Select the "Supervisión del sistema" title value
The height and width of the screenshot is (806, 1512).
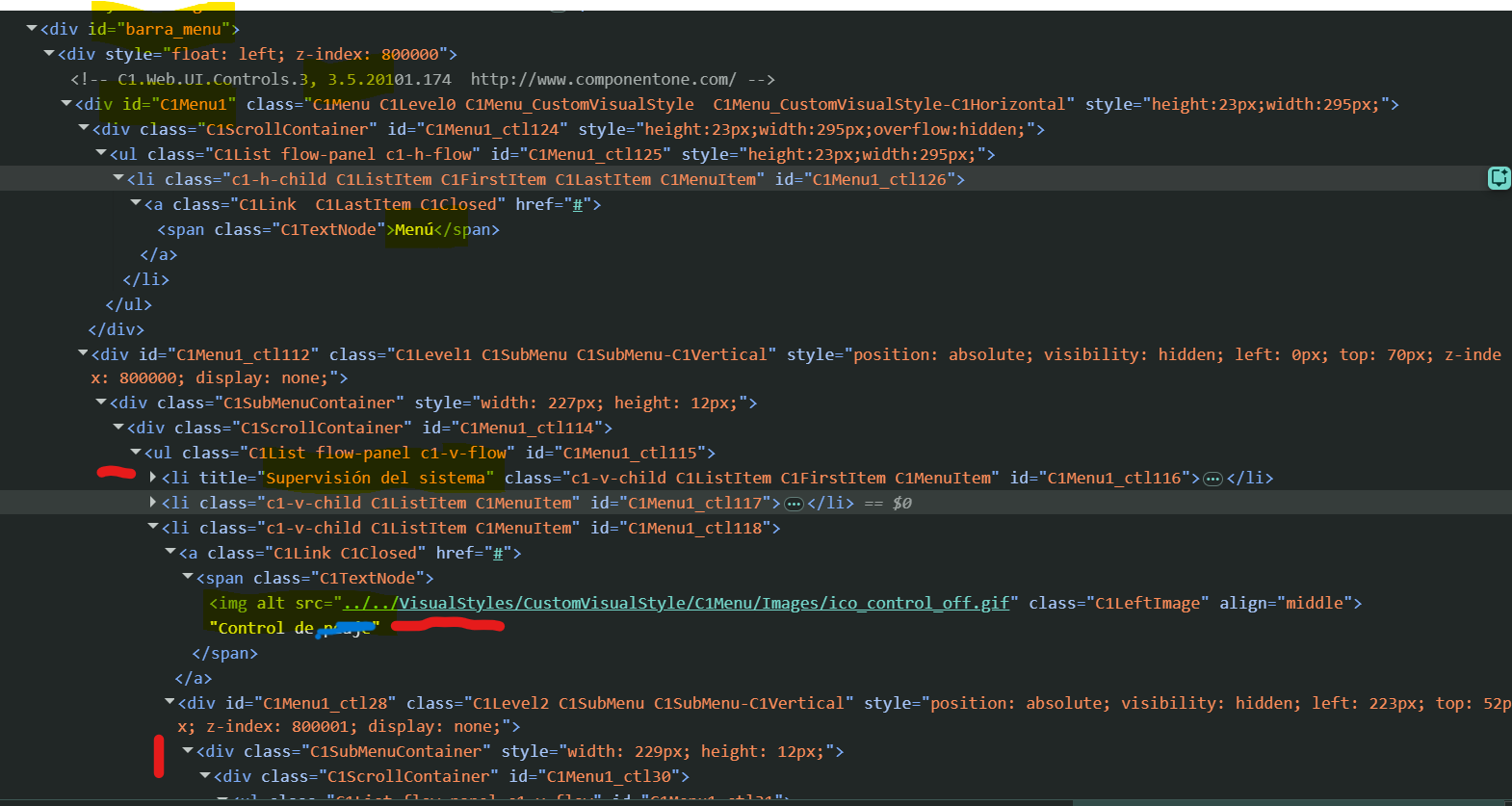pyautogui.click(x=376, y=478)
